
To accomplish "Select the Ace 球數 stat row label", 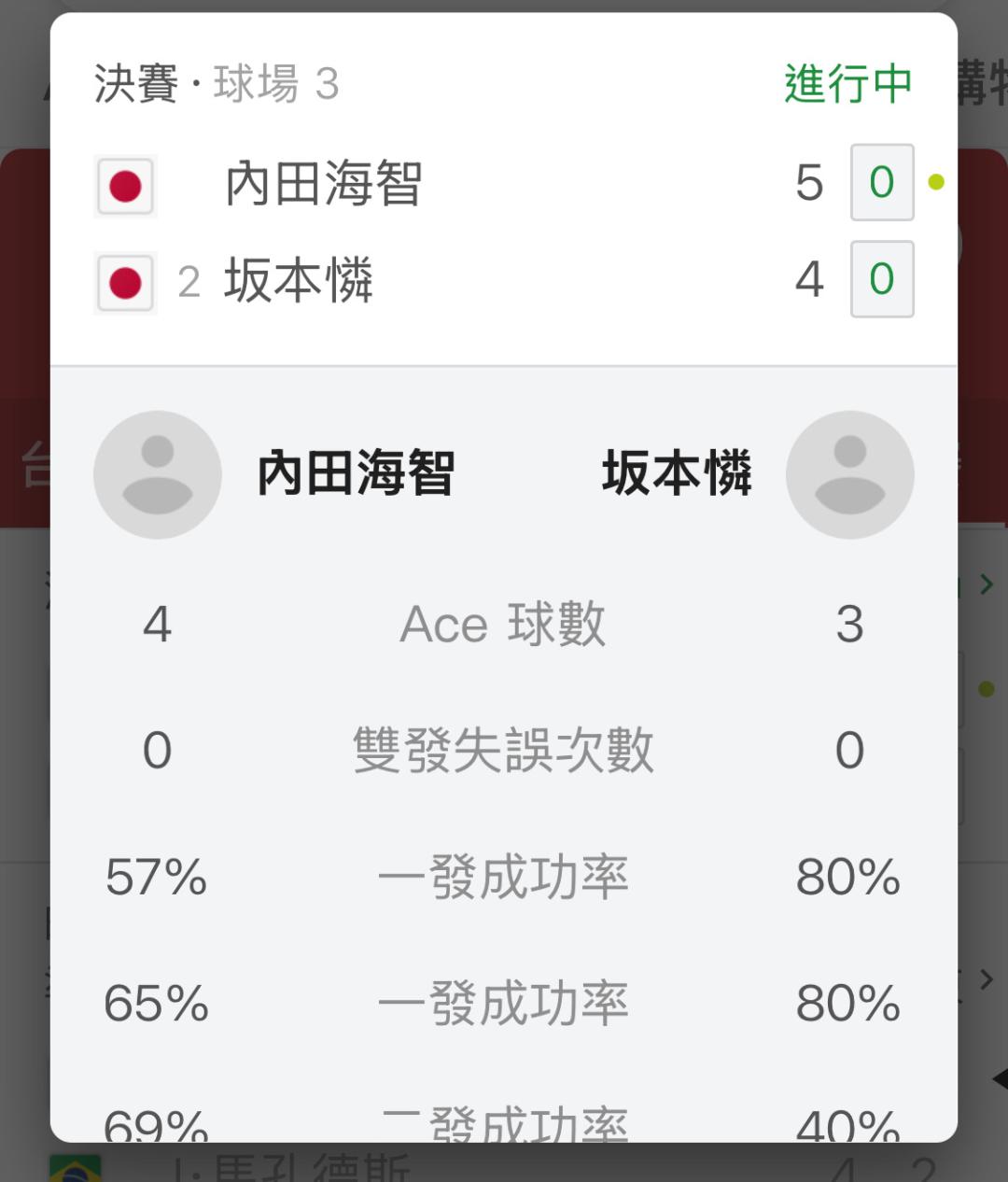I will [x=503, y=624].
